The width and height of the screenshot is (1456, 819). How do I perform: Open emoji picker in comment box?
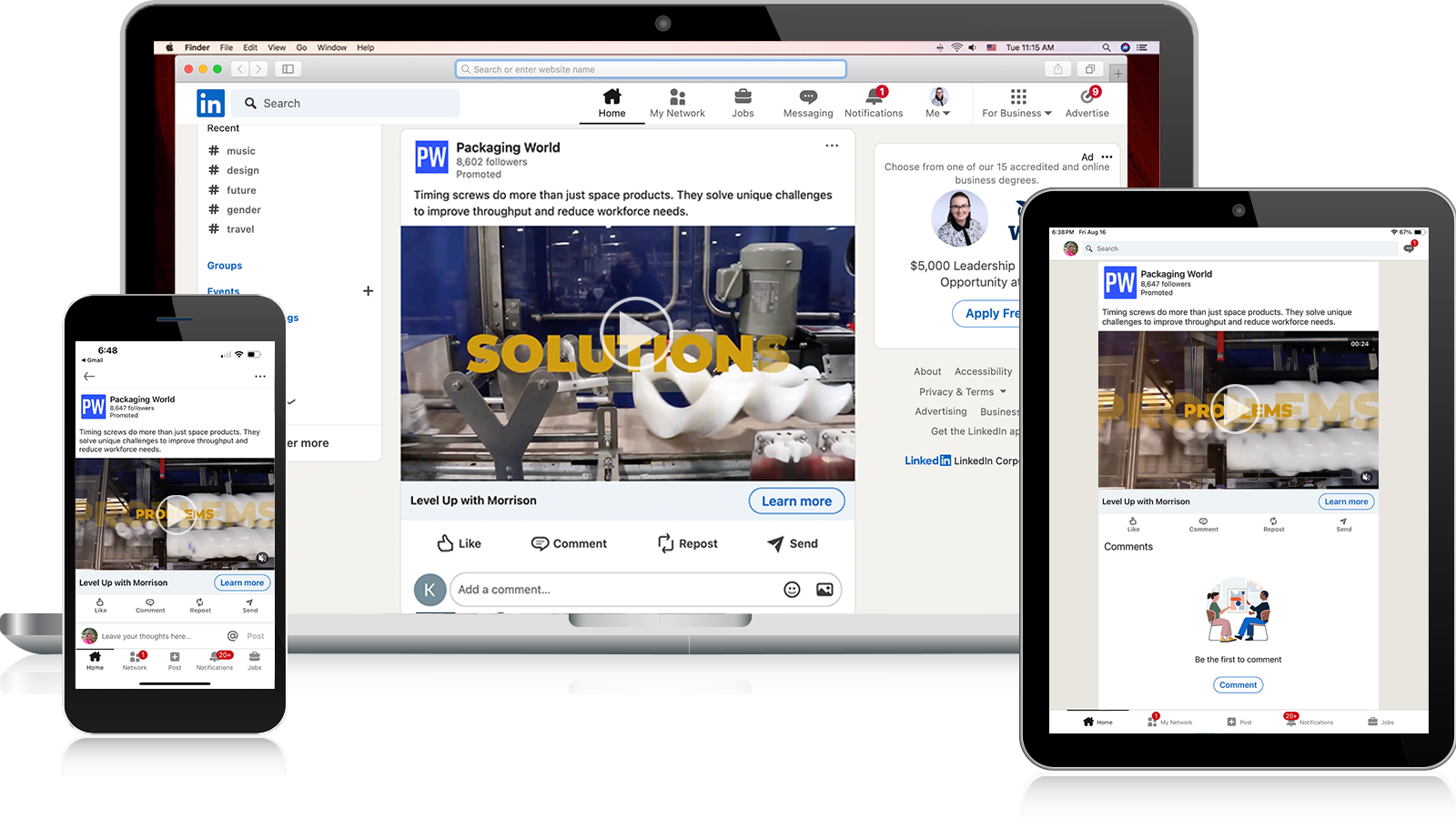[x=792, y=590]
